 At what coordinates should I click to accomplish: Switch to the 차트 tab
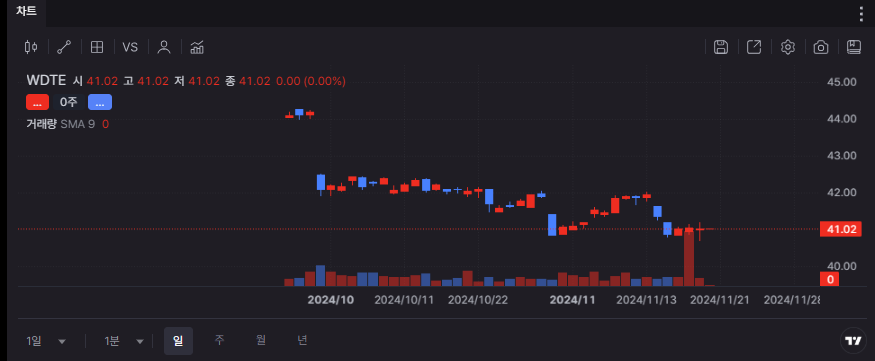click(x=26, y=11)
